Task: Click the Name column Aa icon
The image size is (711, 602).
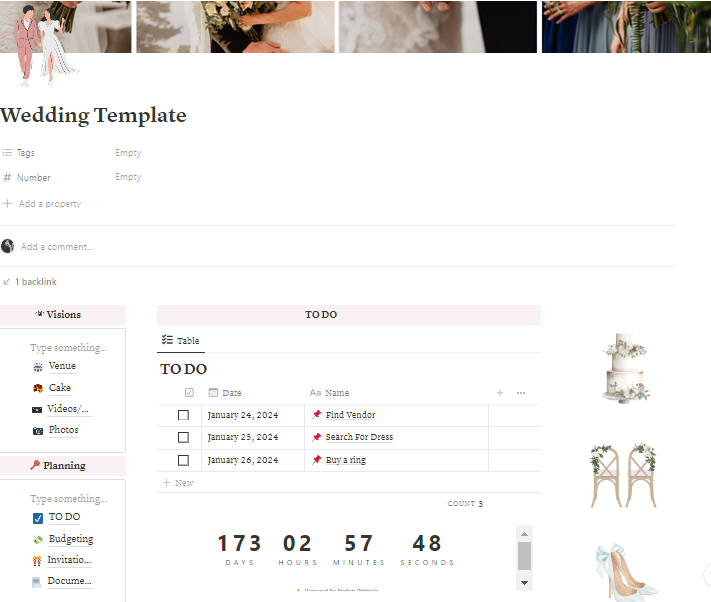Action: (316, 393)
